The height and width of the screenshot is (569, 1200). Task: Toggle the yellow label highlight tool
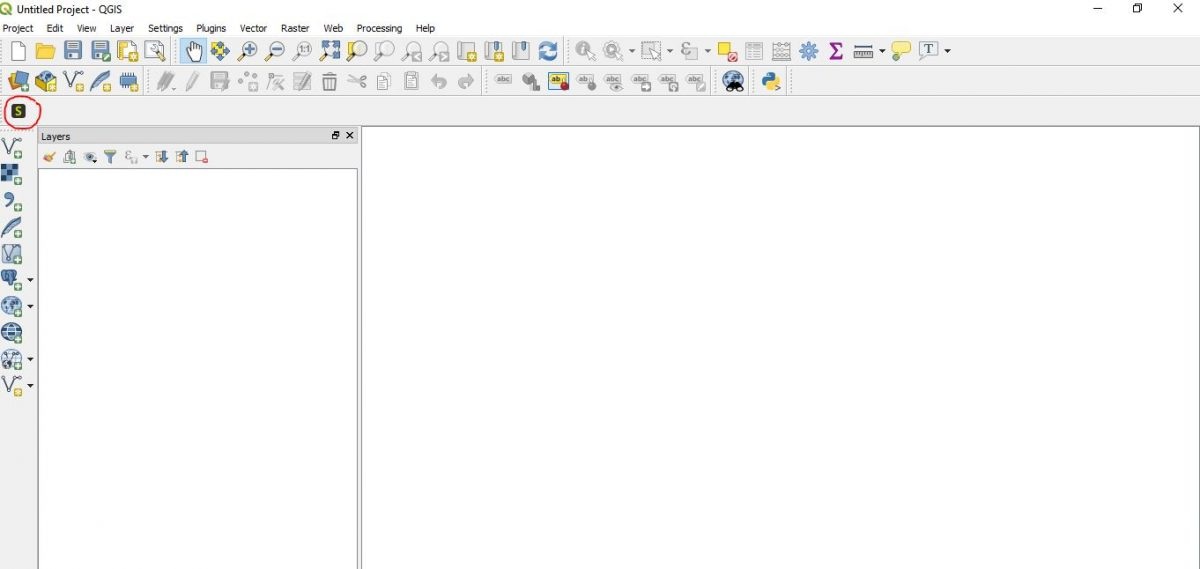(558, 82)
